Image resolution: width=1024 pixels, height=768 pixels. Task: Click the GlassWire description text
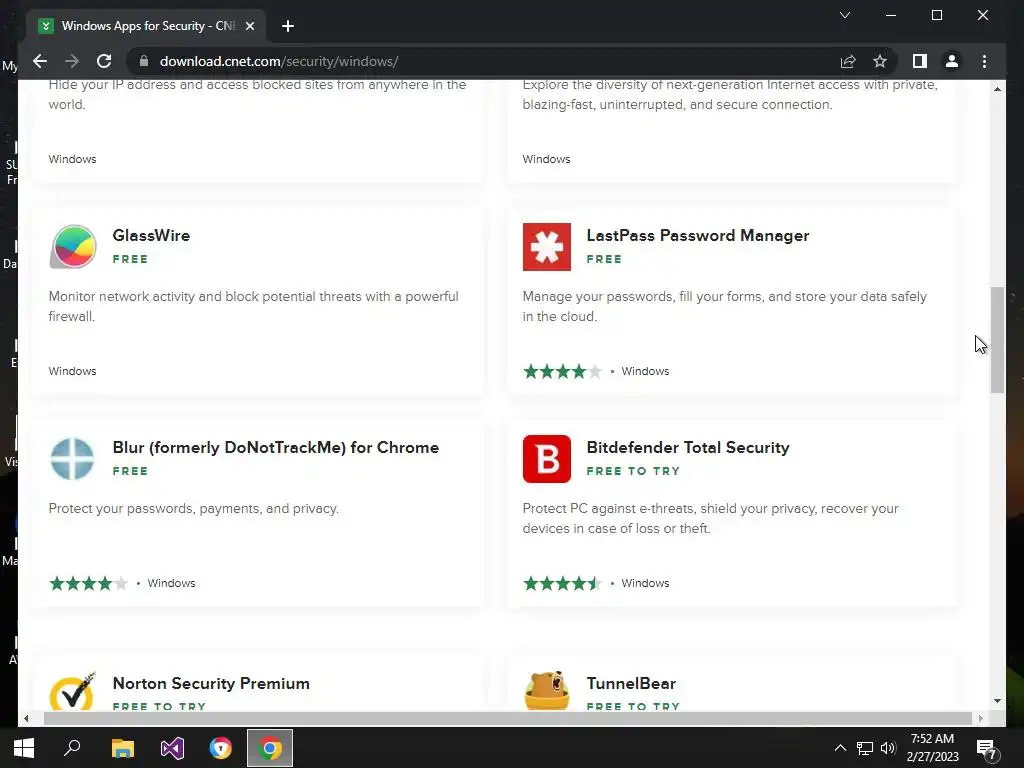coord(253,306)
